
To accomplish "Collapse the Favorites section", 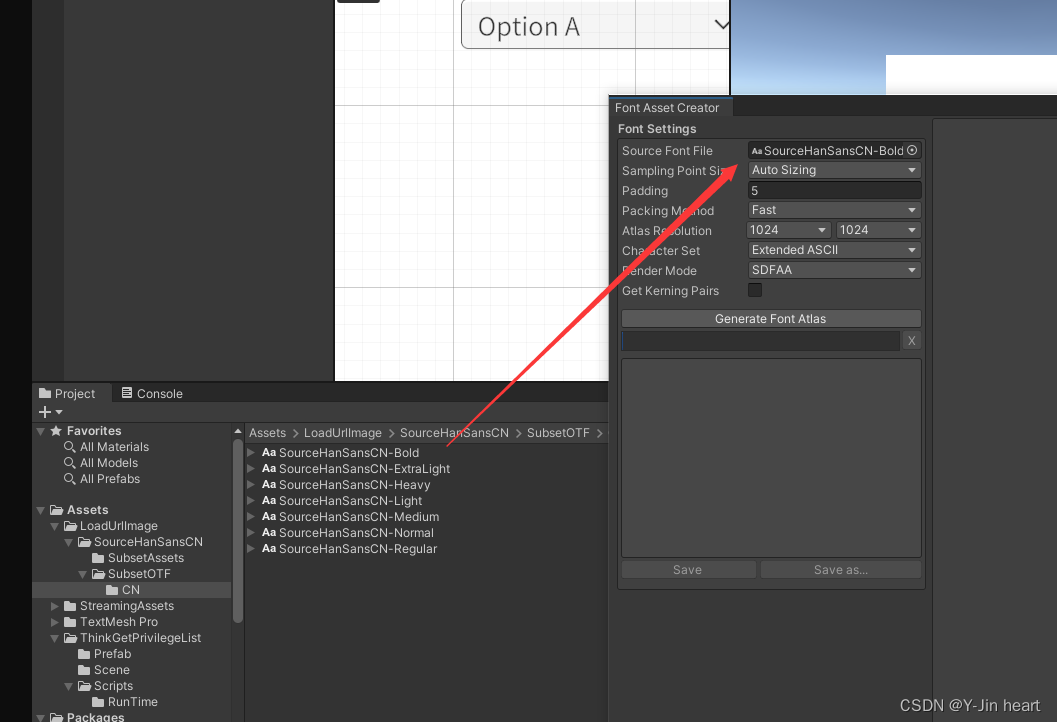I will click(x=41, y=431).
